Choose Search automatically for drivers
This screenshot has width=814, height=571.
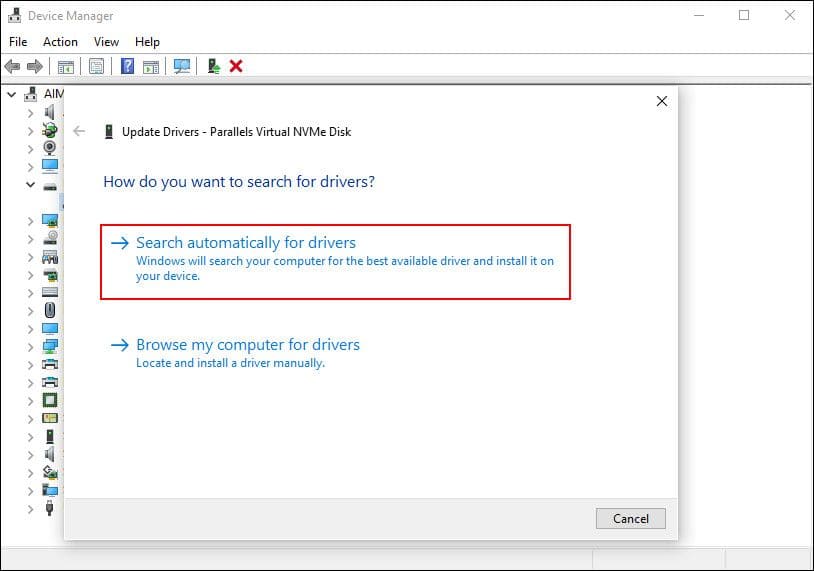click(246, 243)
